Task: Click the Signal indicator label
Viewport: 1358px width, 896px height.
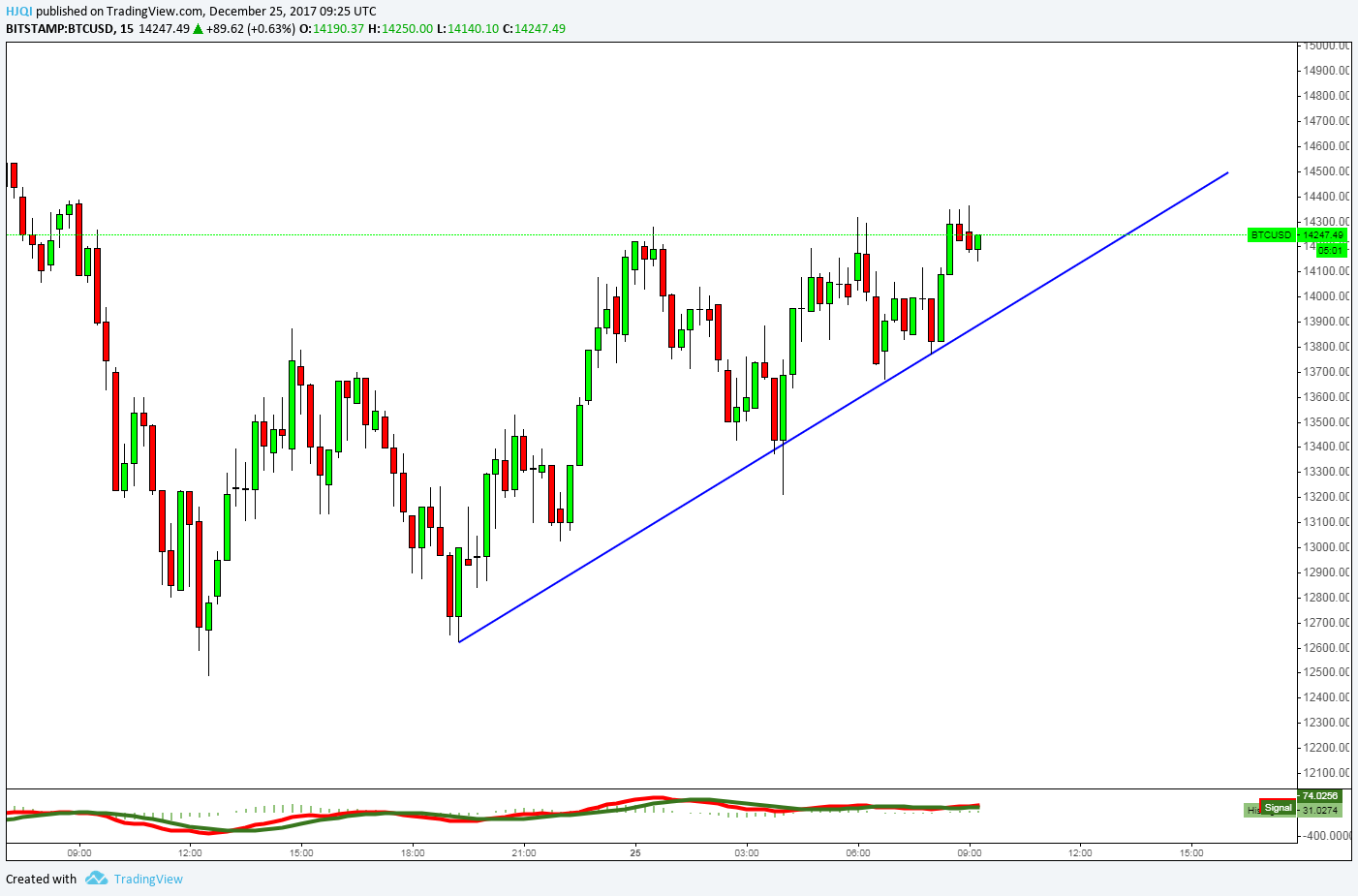Action: (x=1278, y=808)
